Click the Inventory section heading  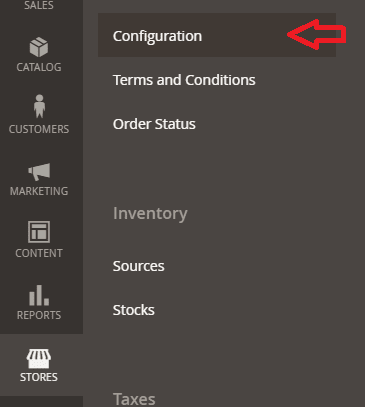click(x=150, y=214)
